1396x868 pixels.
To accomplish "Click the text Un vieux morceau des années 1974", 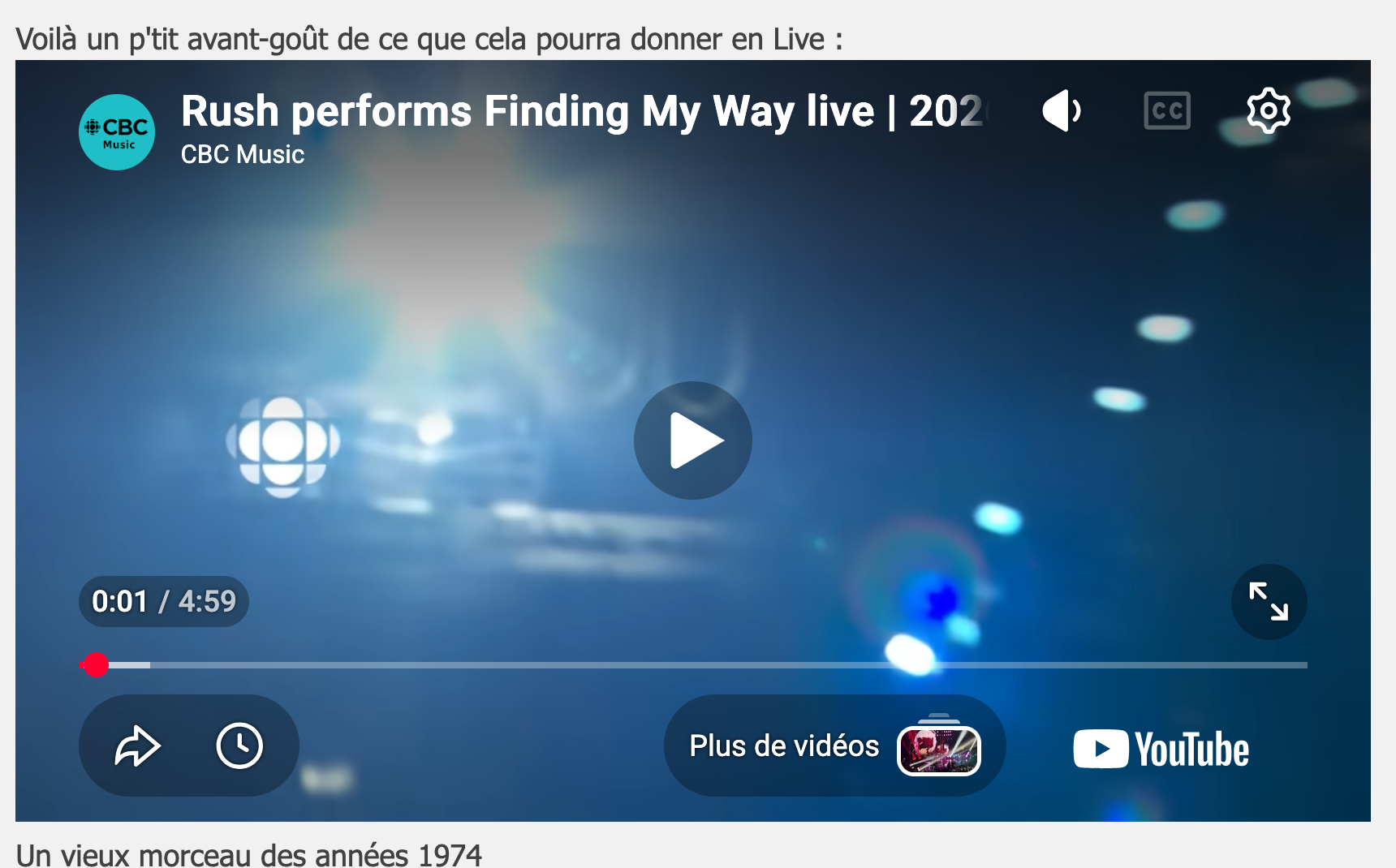I will pyautogui.click(x=249, y=855).
